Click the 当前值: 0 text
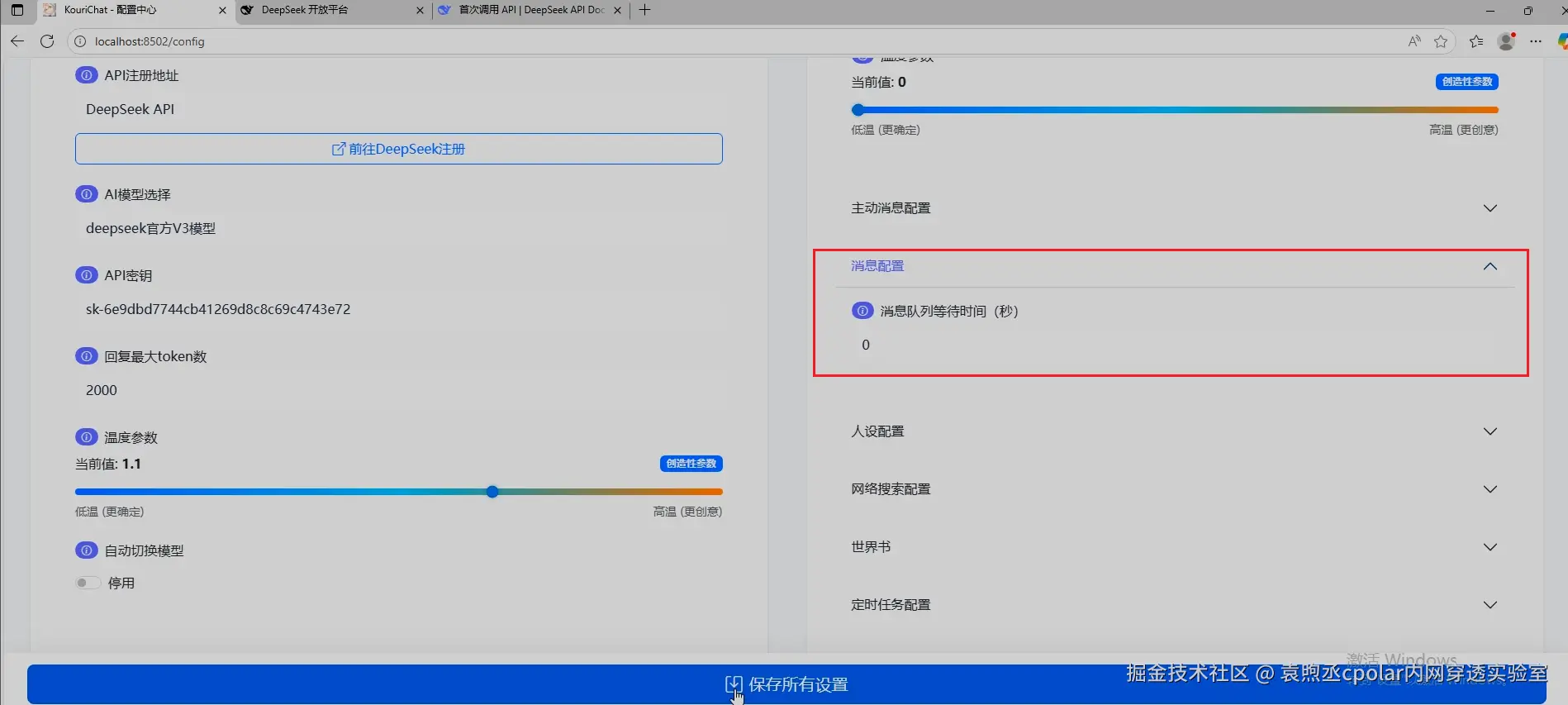 [x=879, y=82]
